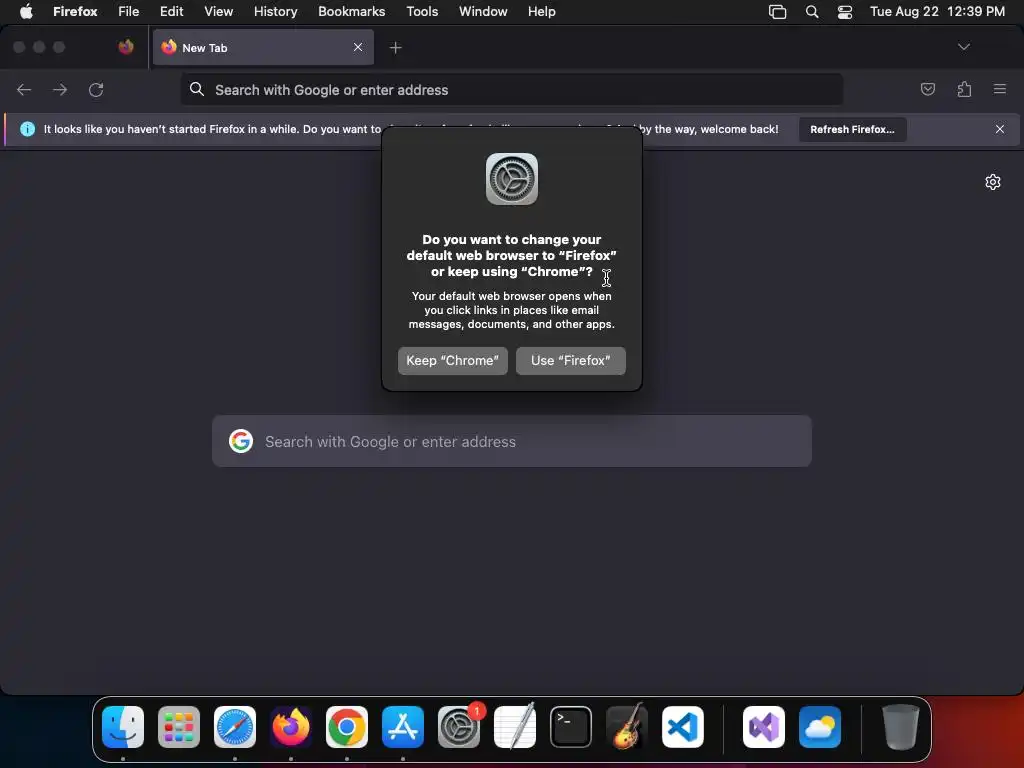
Task: Open new tab personalize gear icon
Action: (993, 182)
